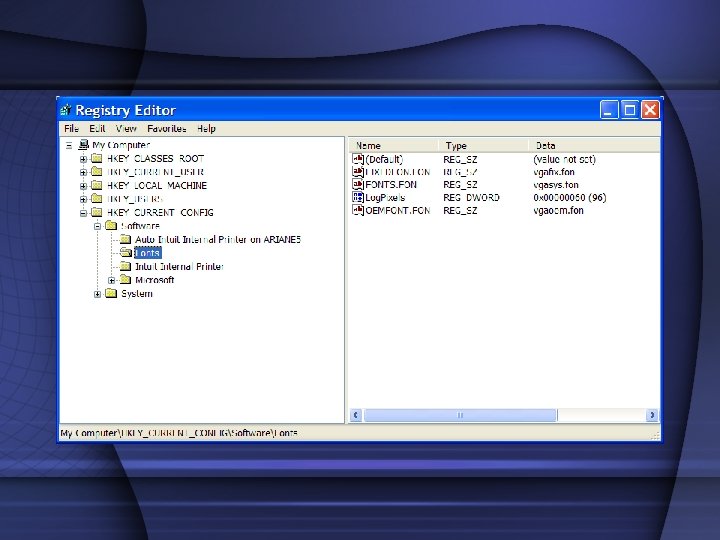Select the Software key label
The height and width of the screenshot is (540, 720).
[140, 226]
